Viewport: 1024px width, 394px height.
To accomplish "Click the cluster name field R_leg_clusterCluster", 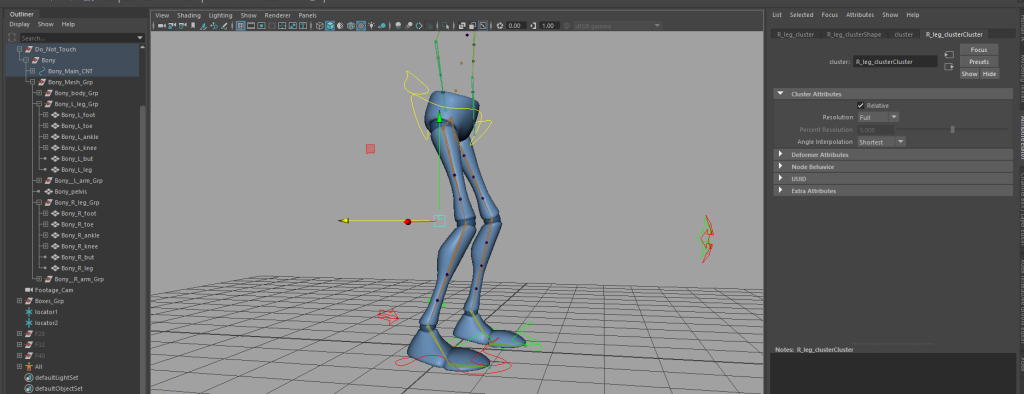I will 895,61.
